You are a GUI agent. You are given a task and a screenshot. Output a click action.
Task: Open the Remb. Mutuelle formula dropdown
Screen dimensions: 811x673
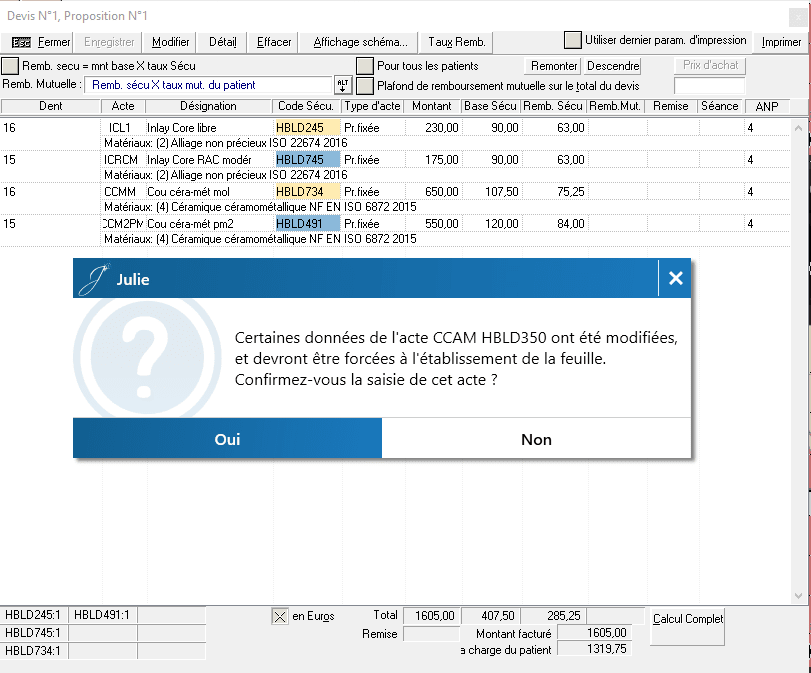[x=208, y=86]
